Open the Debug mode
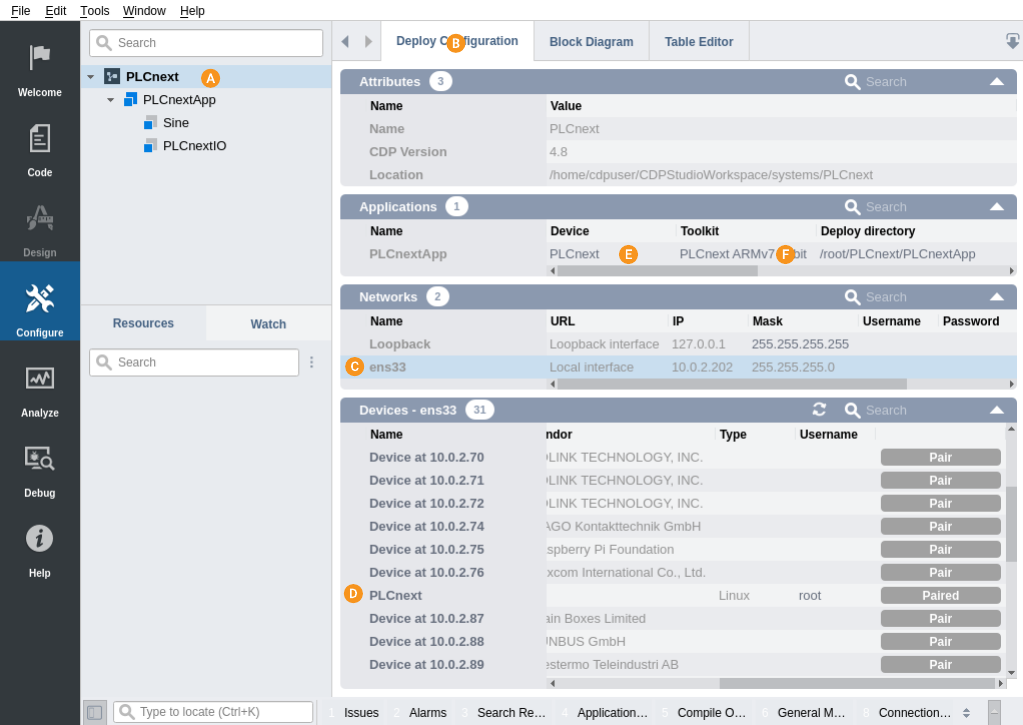 pyautogui.click(x=40, y=468)
